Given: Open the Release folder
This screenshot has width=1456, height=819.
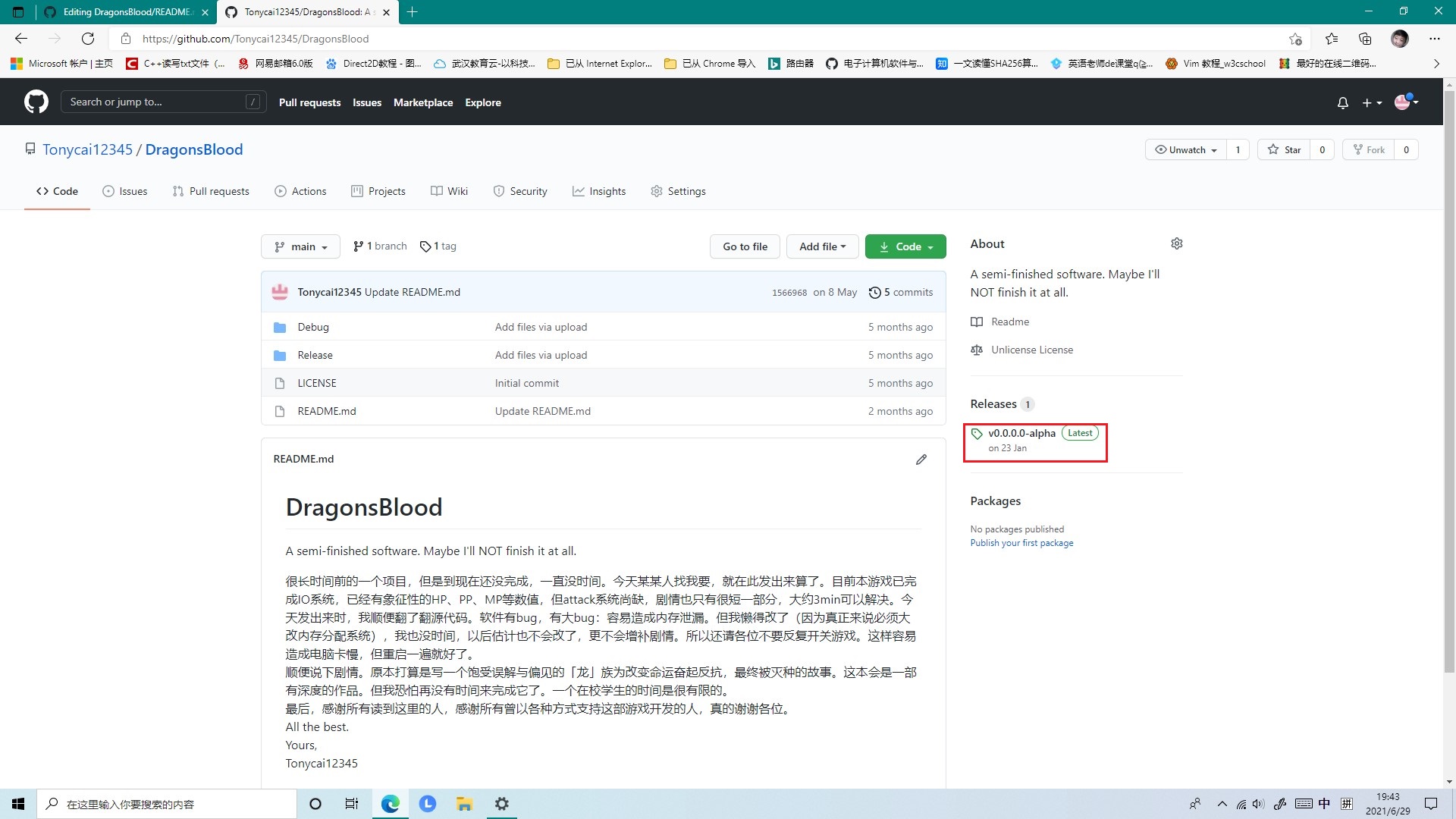Looking at the screenshot, I should [315, 355].
